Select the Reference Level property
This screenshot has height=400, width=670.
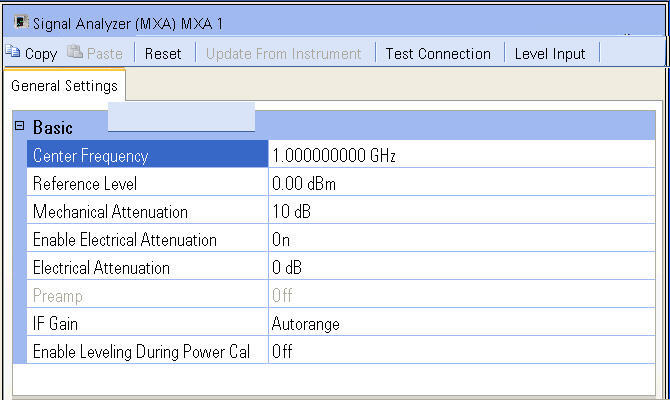pyautogui.click(x=85, y=184)
